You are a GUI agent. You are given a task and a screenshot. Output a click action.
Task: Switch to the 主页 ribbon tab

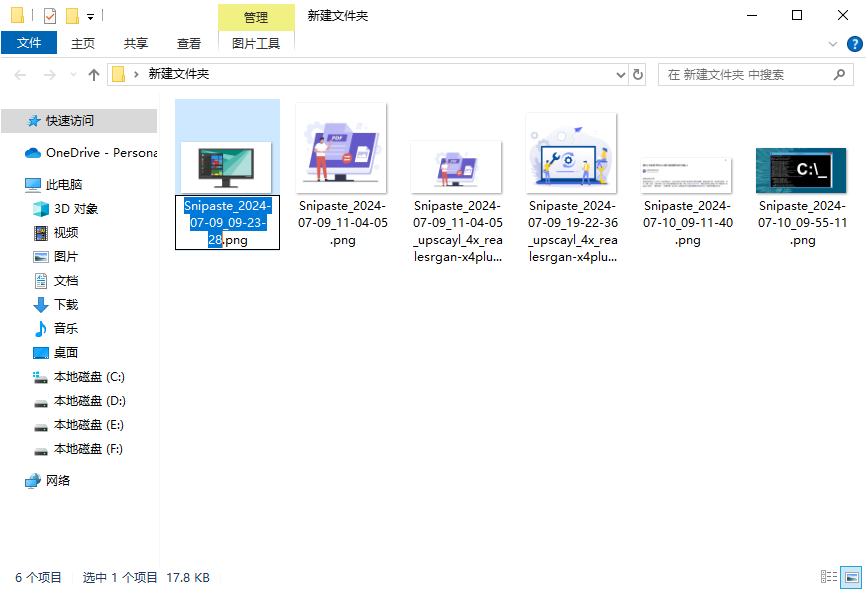pos(83,44)
